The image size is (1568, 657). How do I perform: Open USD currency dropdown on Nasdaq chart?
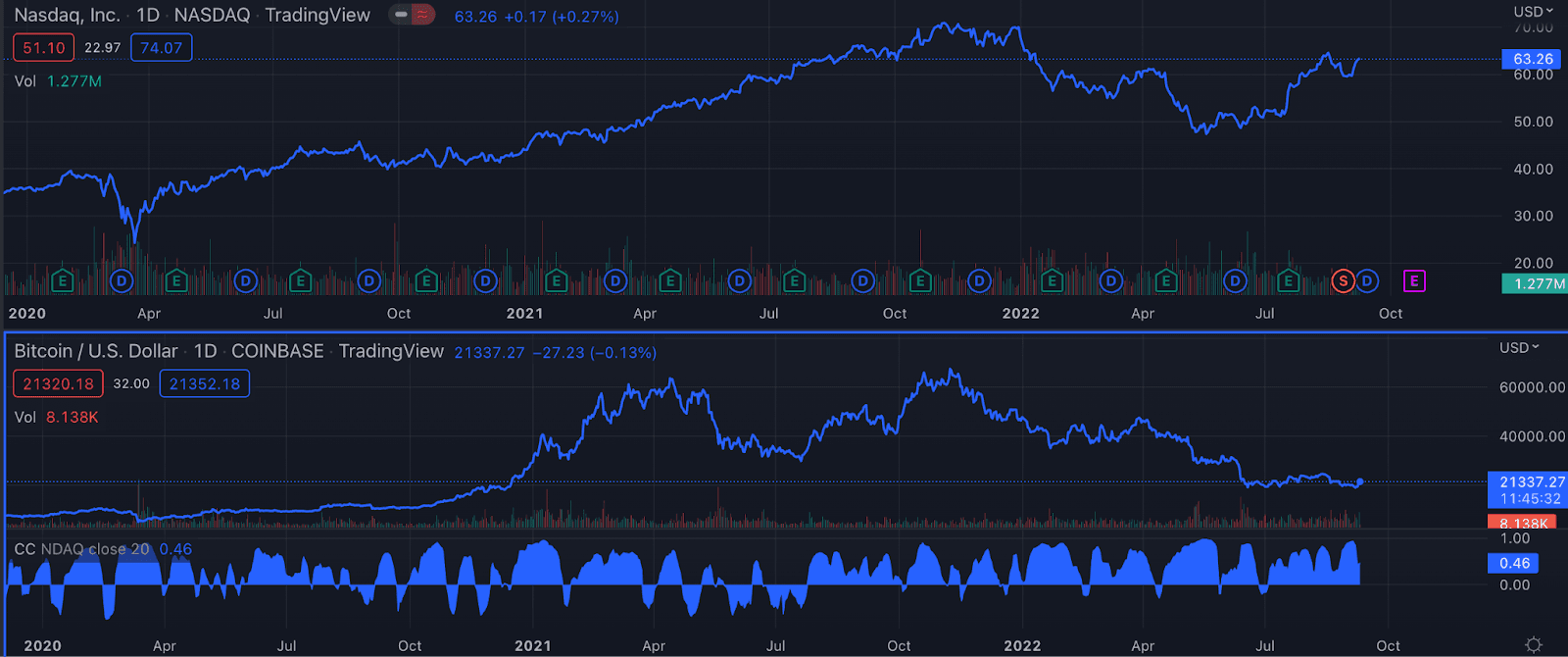[x=1534, y=12]
